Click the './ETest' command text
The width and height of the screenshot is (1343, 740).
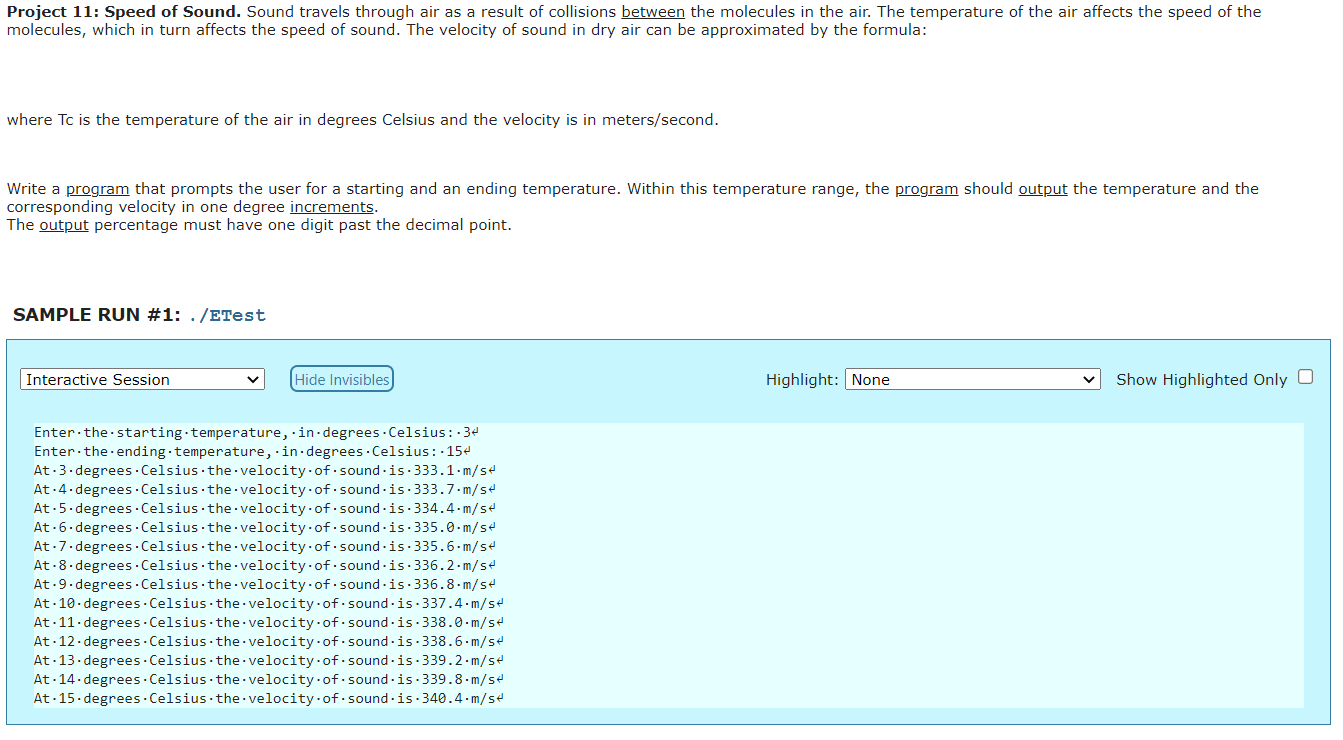(227, 314)
